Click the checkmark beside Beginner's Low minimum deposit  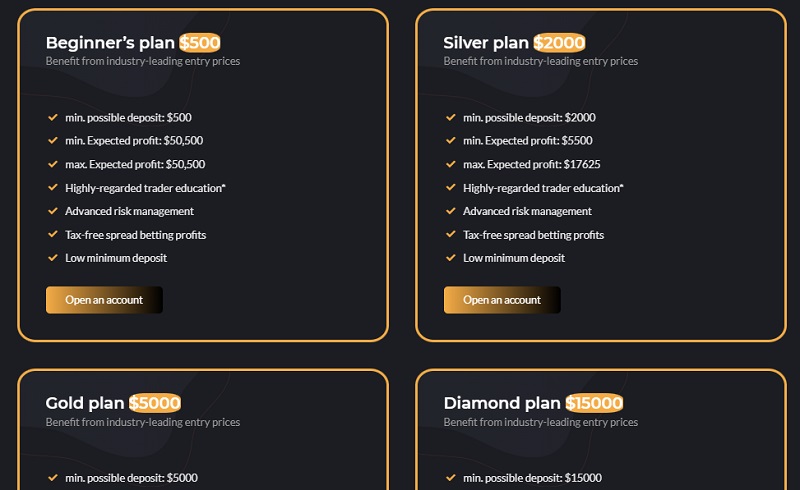coord(53,258)
